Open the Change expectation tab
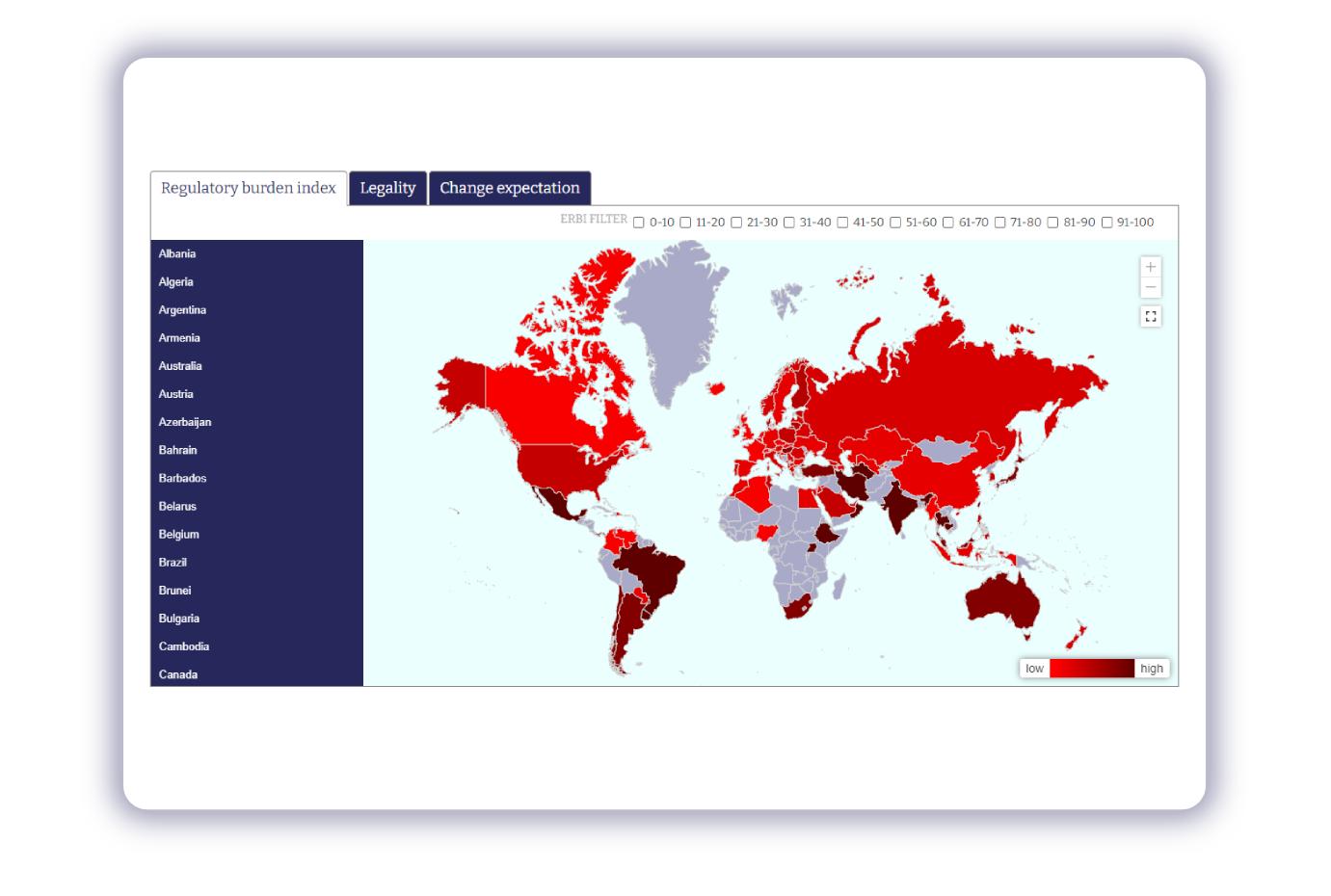Viewport: 1331px width, 896px height. click(x=510, y=188)
